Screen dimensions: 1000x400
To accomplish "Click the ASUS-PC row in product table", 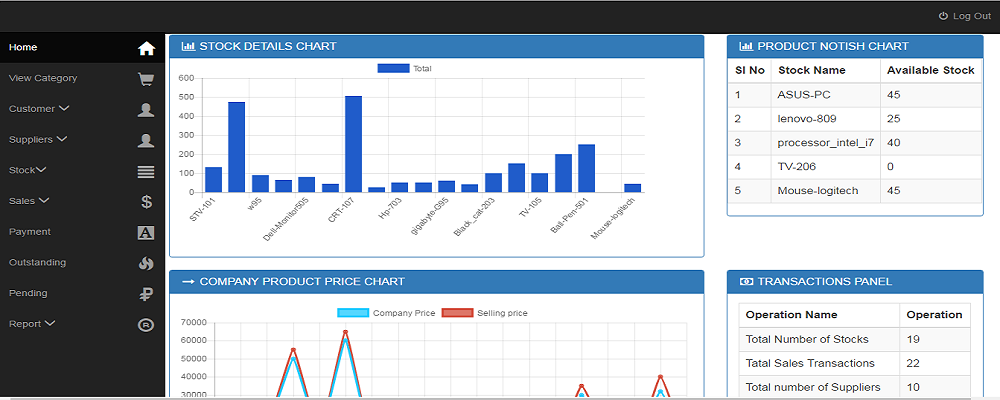I will click(x=804, y=95).
